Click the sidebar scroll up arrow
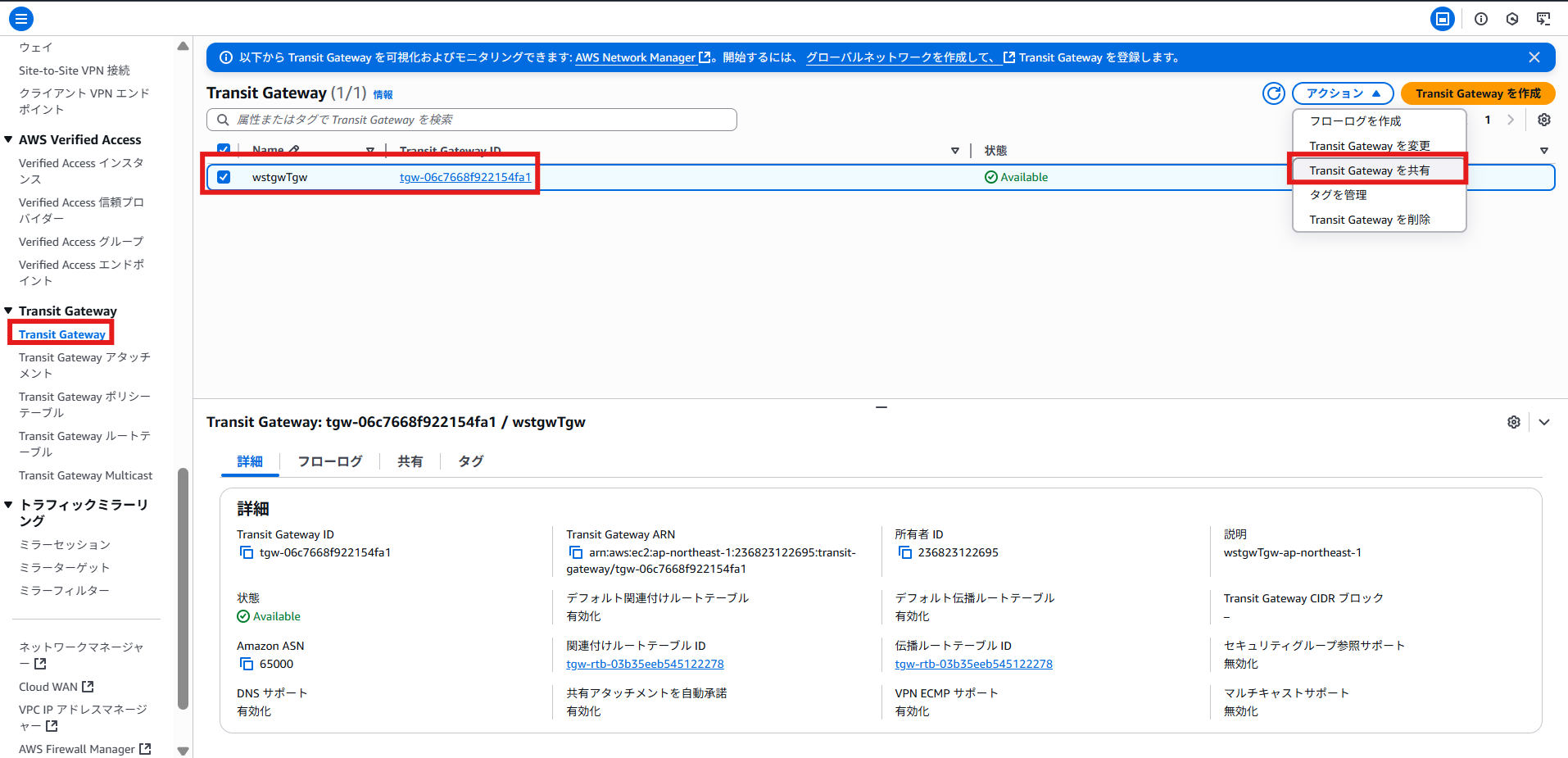The image size is (1568, 758). [183, 47]
